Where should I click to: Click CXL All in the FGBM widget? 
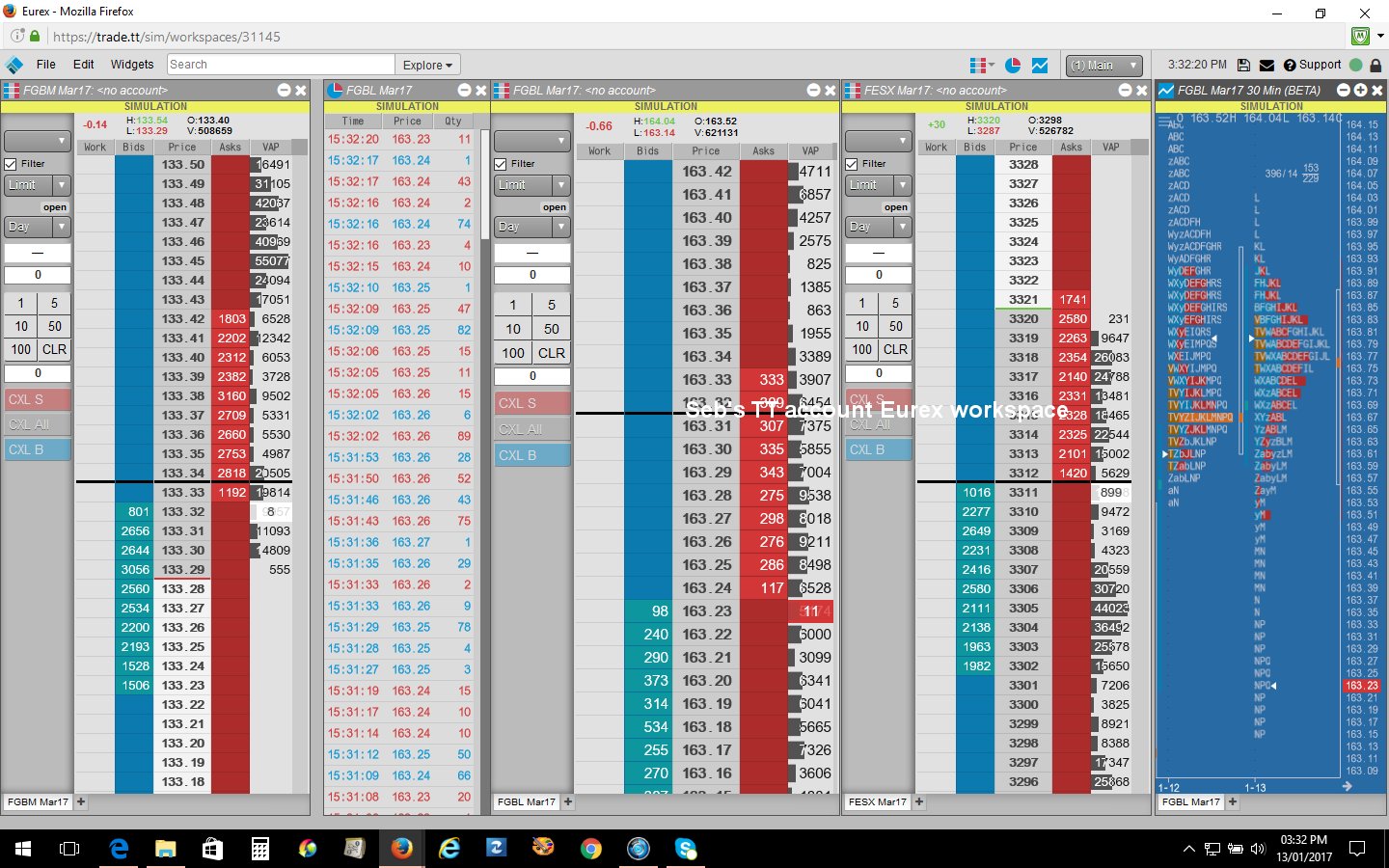coord(38,424)
